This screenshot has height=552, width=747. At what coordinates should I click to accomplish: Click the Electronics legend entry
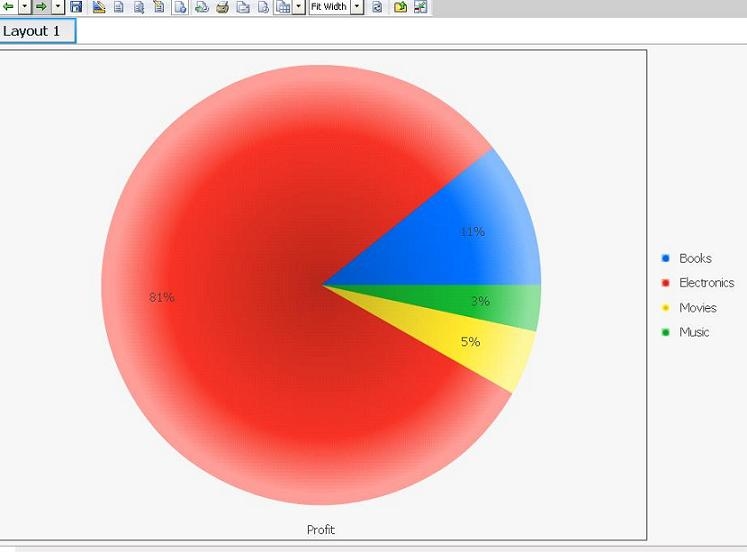pyautogui.click(x=706, y=283)
